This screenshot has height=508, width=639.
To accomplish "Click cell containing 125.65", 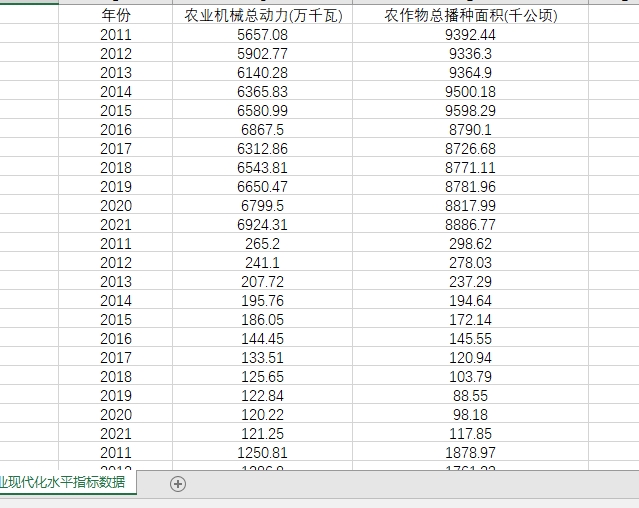I will [262, 377].
